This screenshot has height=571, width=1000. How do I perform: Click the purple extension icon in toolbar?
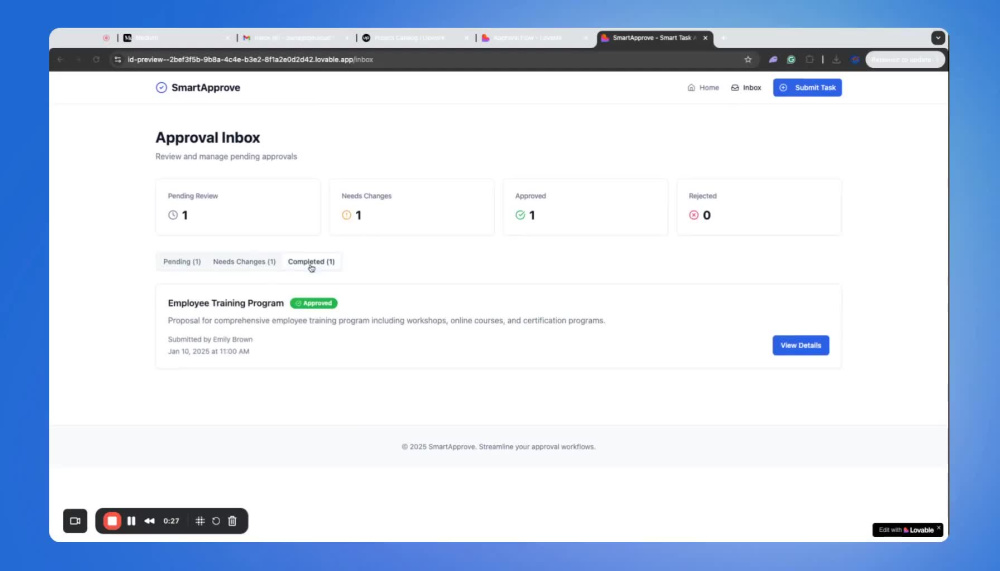click(773, 59)
